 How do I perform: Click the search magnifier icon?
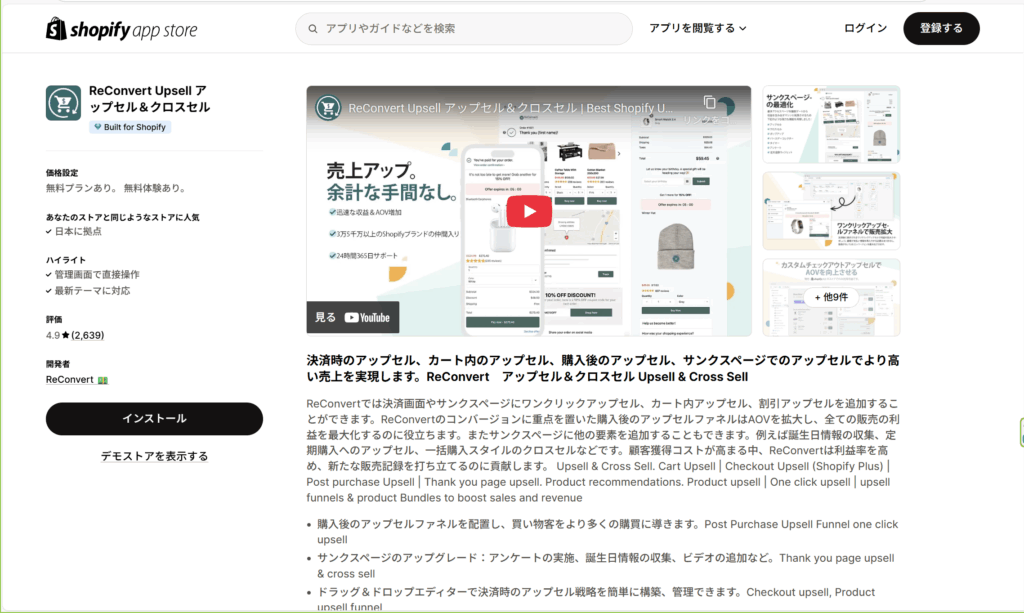click(x=313, y=29)
